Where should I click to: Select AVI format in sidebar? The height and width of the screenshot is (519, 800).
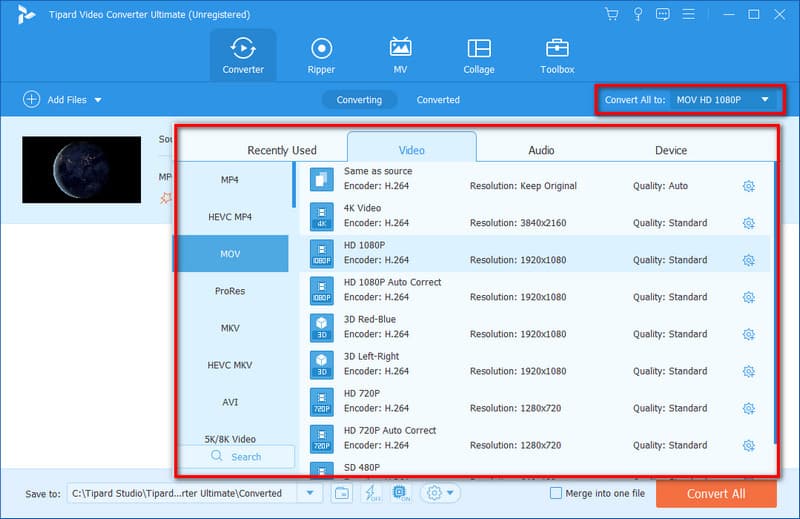[x=230, y=402]
